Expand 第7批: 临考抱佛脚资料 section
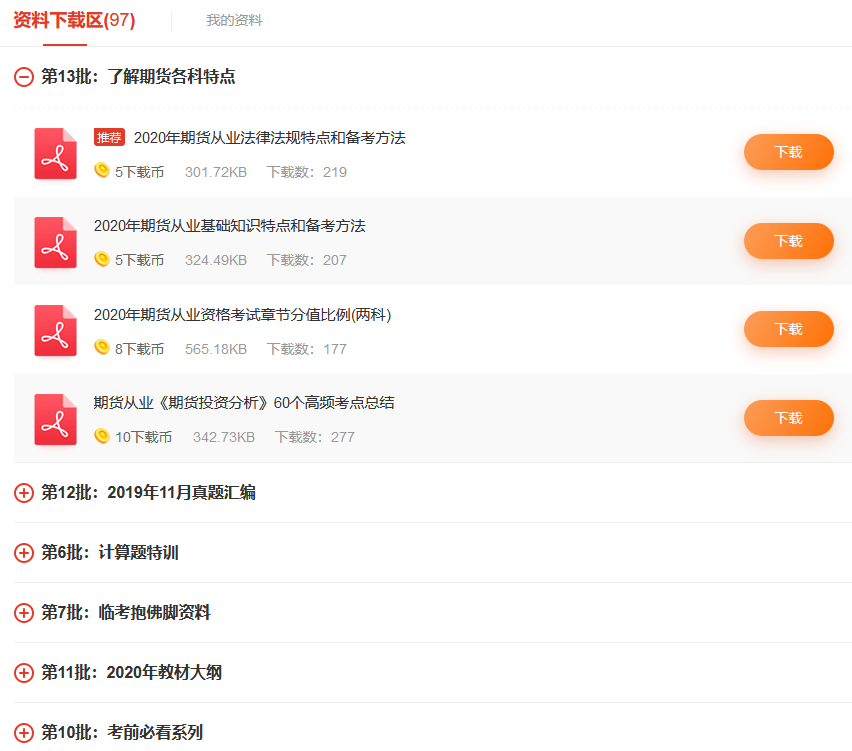Viewport: 852px width, 751px height. pos(24,613)
